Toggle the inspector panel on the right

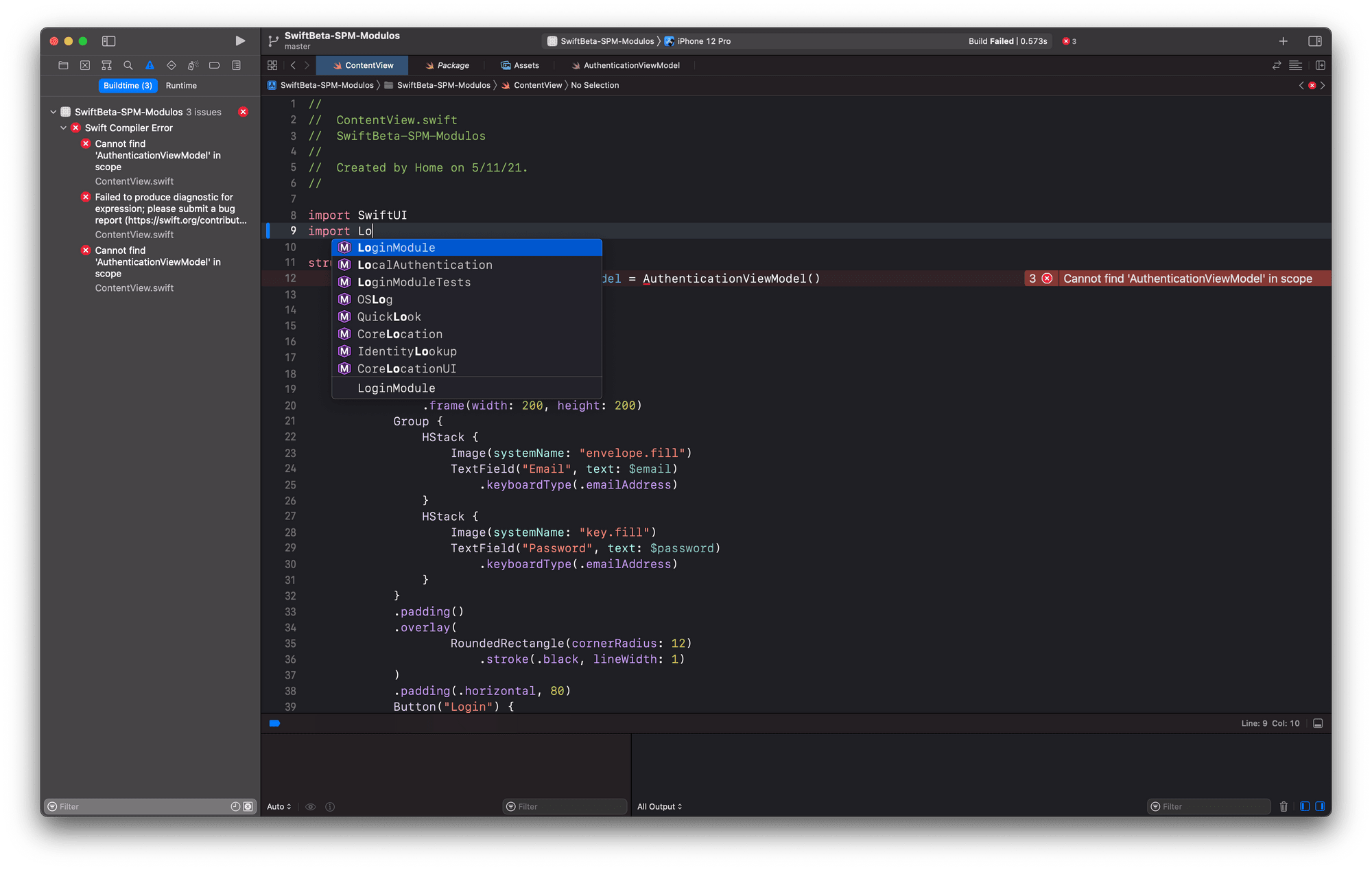point(1315,41)
